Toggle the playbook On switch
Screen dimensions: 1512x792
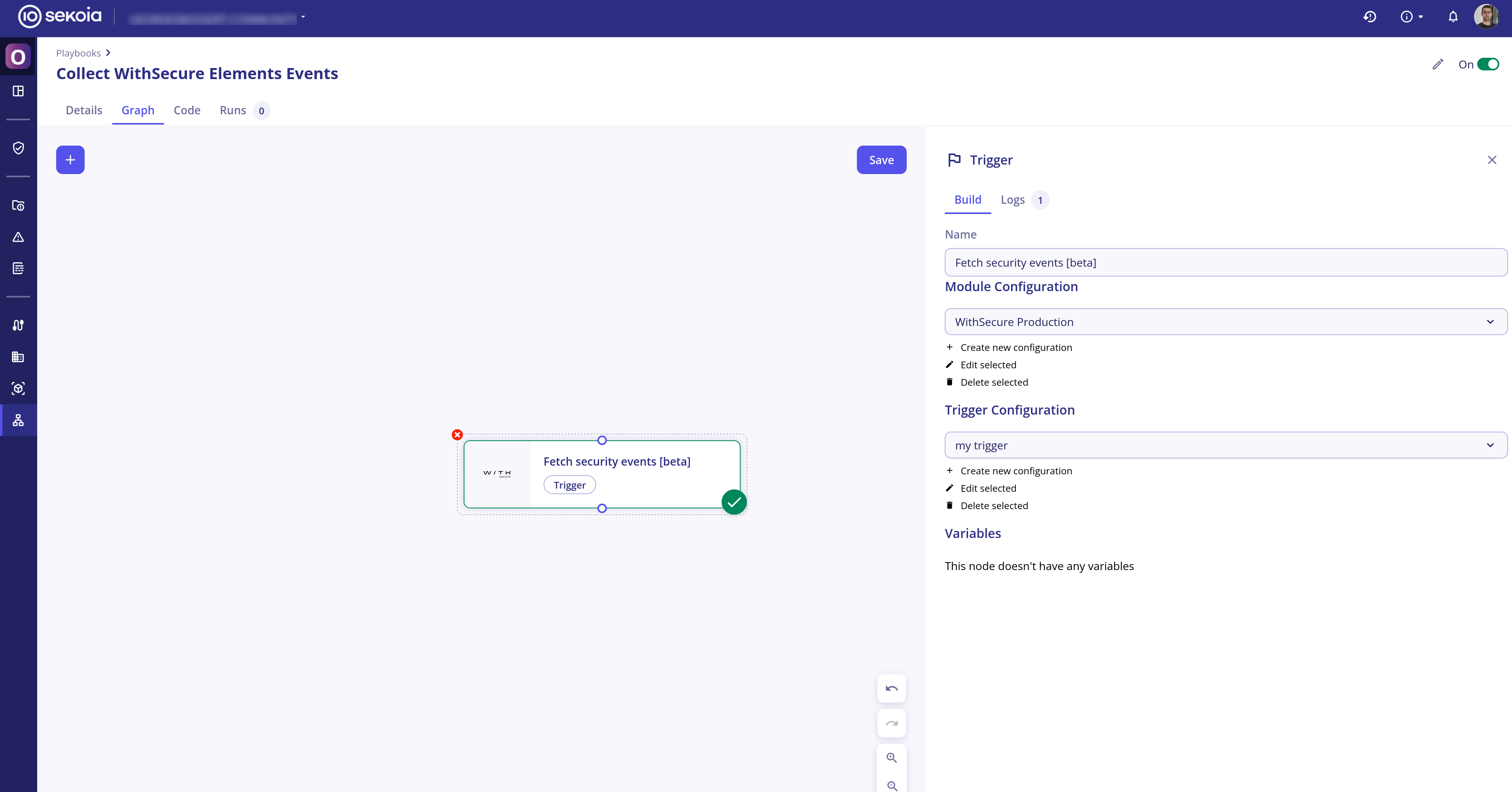(x=1488, y=64)
